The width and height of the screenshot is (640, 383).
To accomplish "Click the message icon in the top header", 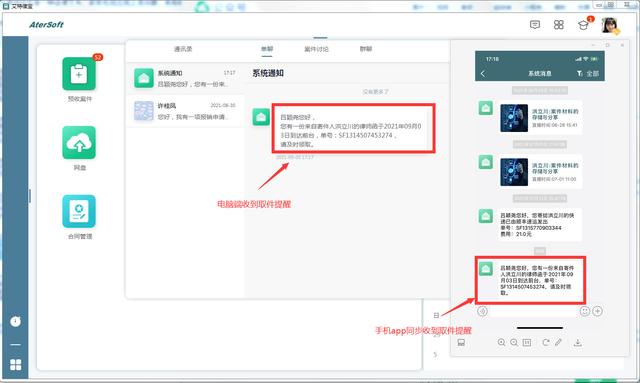I will click(535, 25).
